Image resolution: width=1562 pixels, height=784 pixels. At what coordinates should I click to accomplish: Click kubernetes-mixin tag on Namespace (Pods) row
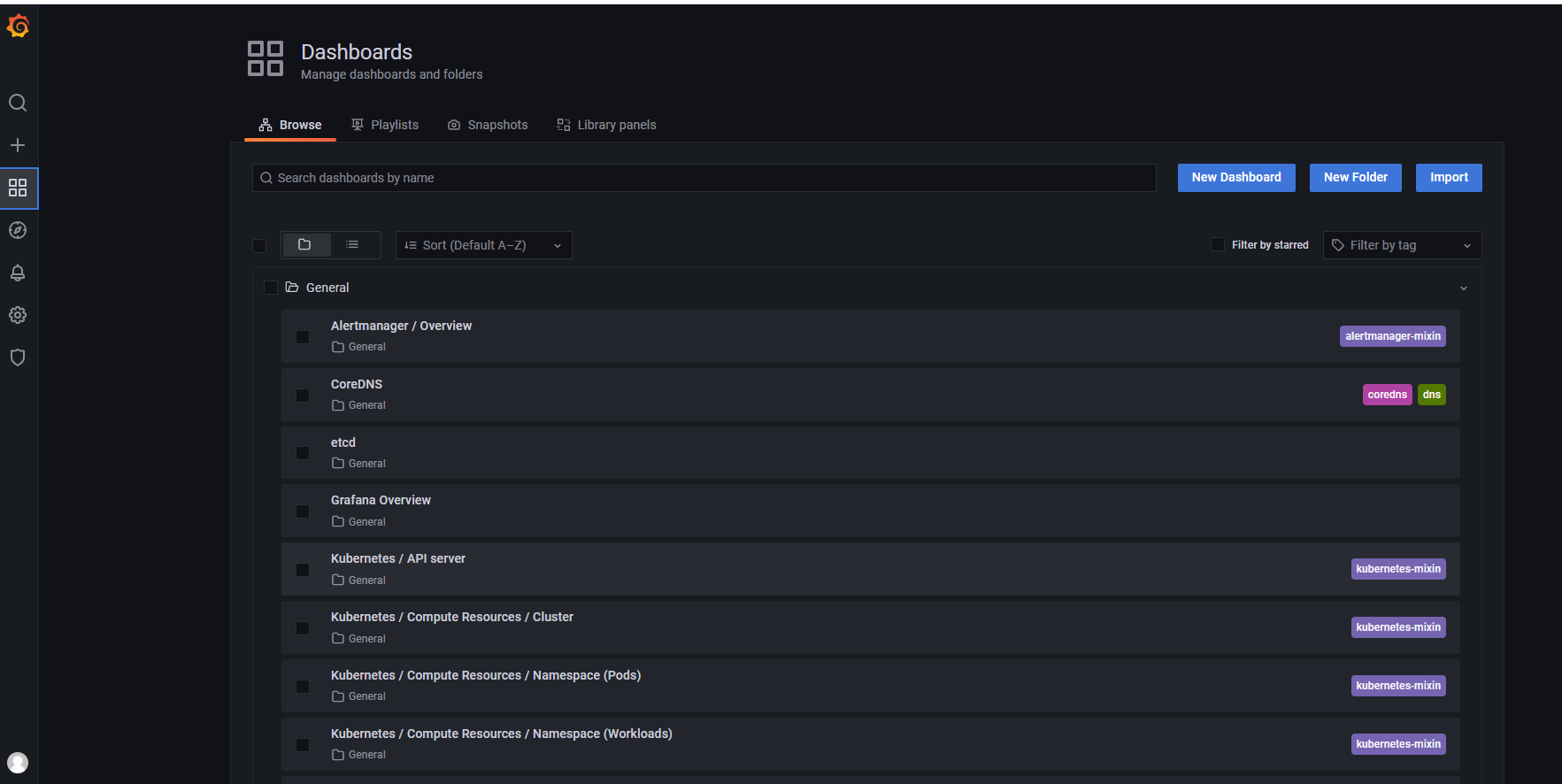1398,686
